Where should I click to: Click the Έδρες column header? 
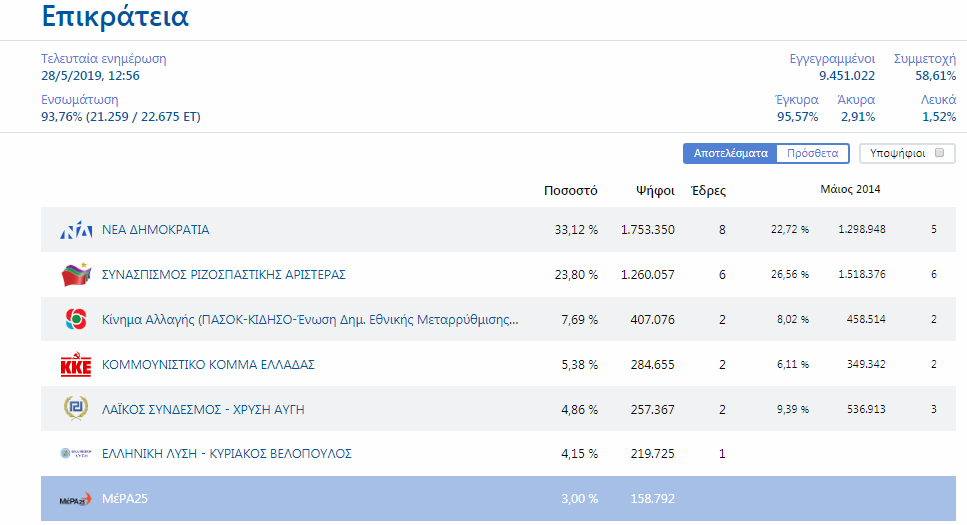tap(708, 191)
